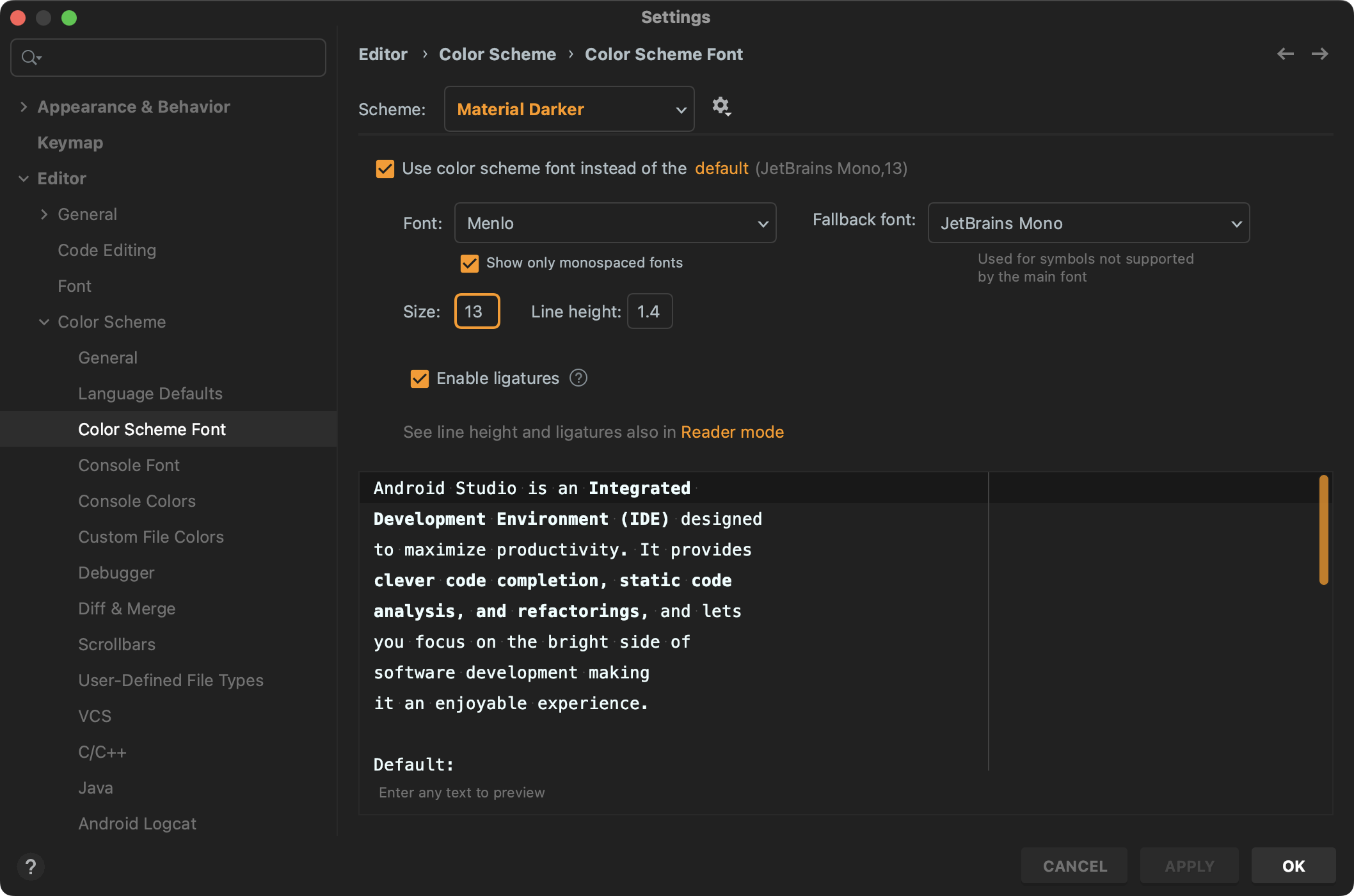Screen dimensions: 1354x896
Task: Uncheck Use color scheme font checkbox
Action: 385,169
